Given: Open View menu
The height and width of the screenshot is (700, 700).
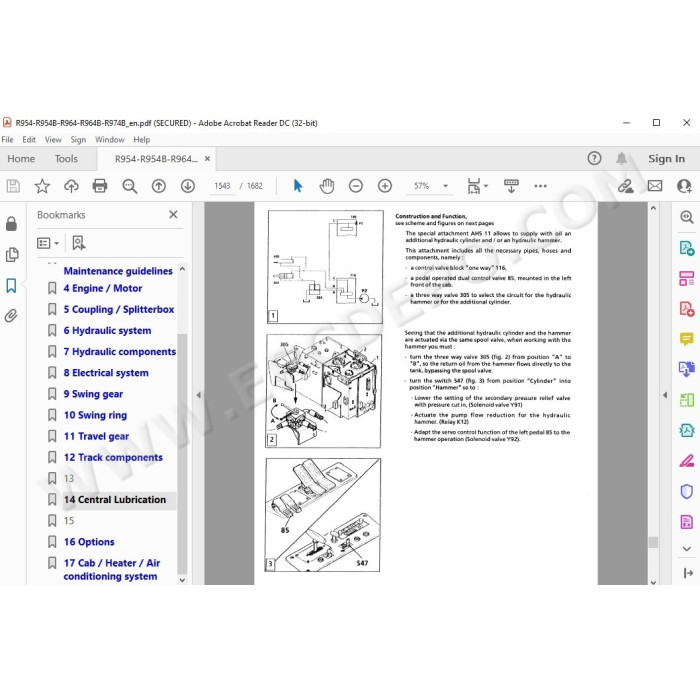Looking at the screenshot, I should pos(53,140).
